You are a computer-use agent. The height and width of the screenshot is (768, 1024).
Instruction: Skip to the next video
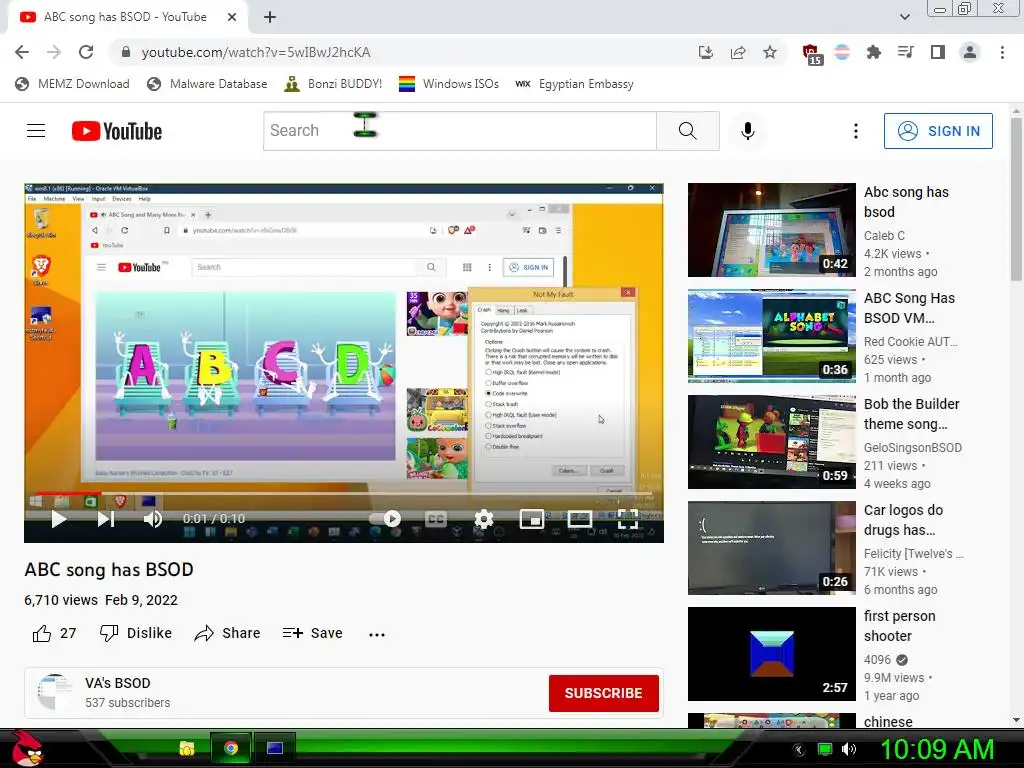point(106,519)
